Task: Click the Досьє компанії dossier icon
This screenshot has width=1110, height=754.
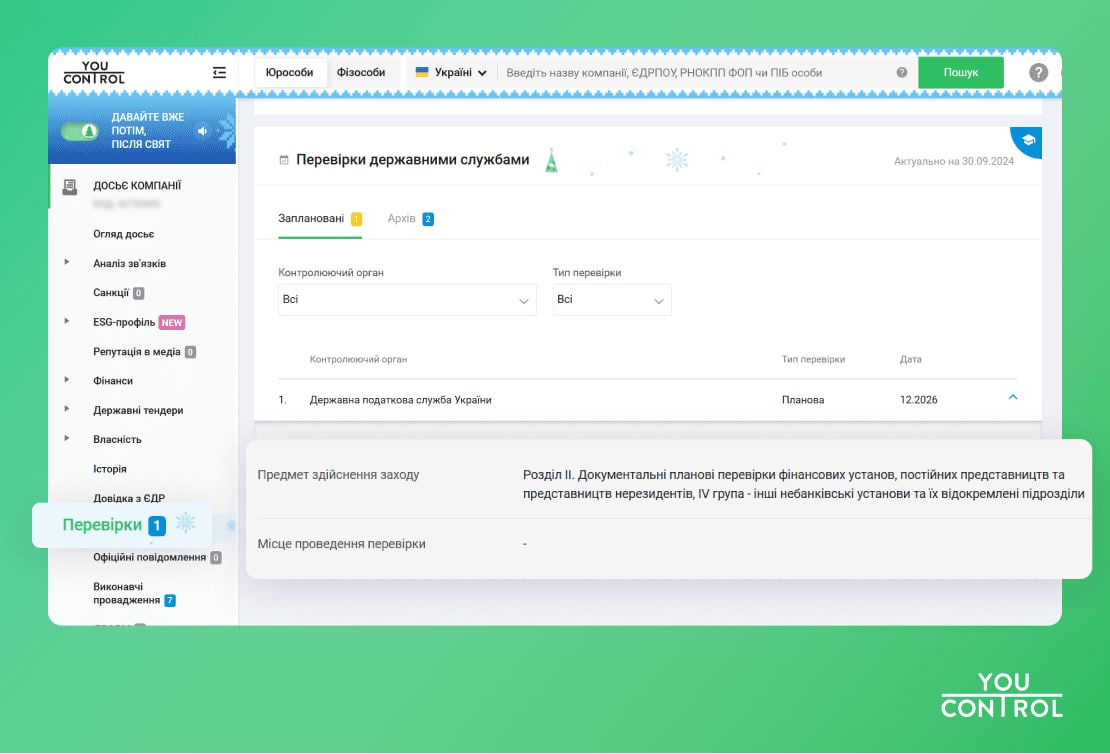Action: [69, 185]
